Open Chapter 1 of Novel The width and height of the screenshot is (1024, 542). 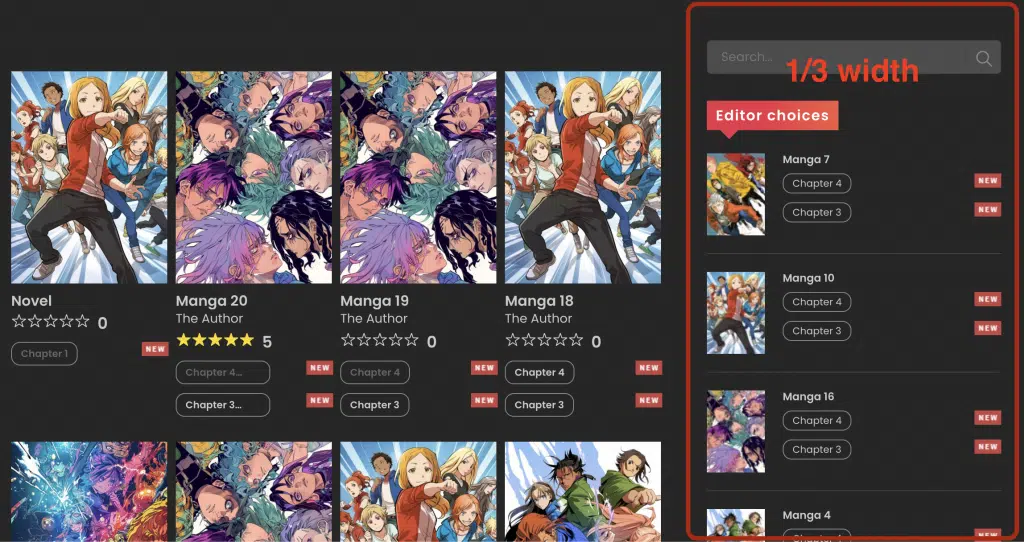click(x=44, y=354)
